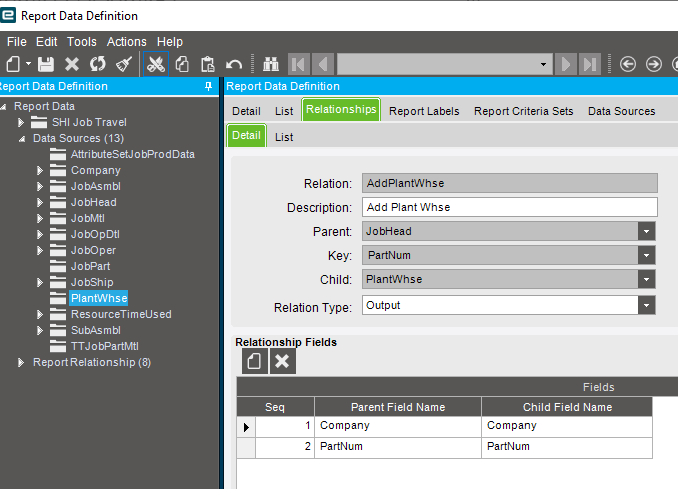Select the Relationships tab

pyautogui.click(x=341, y=109)
